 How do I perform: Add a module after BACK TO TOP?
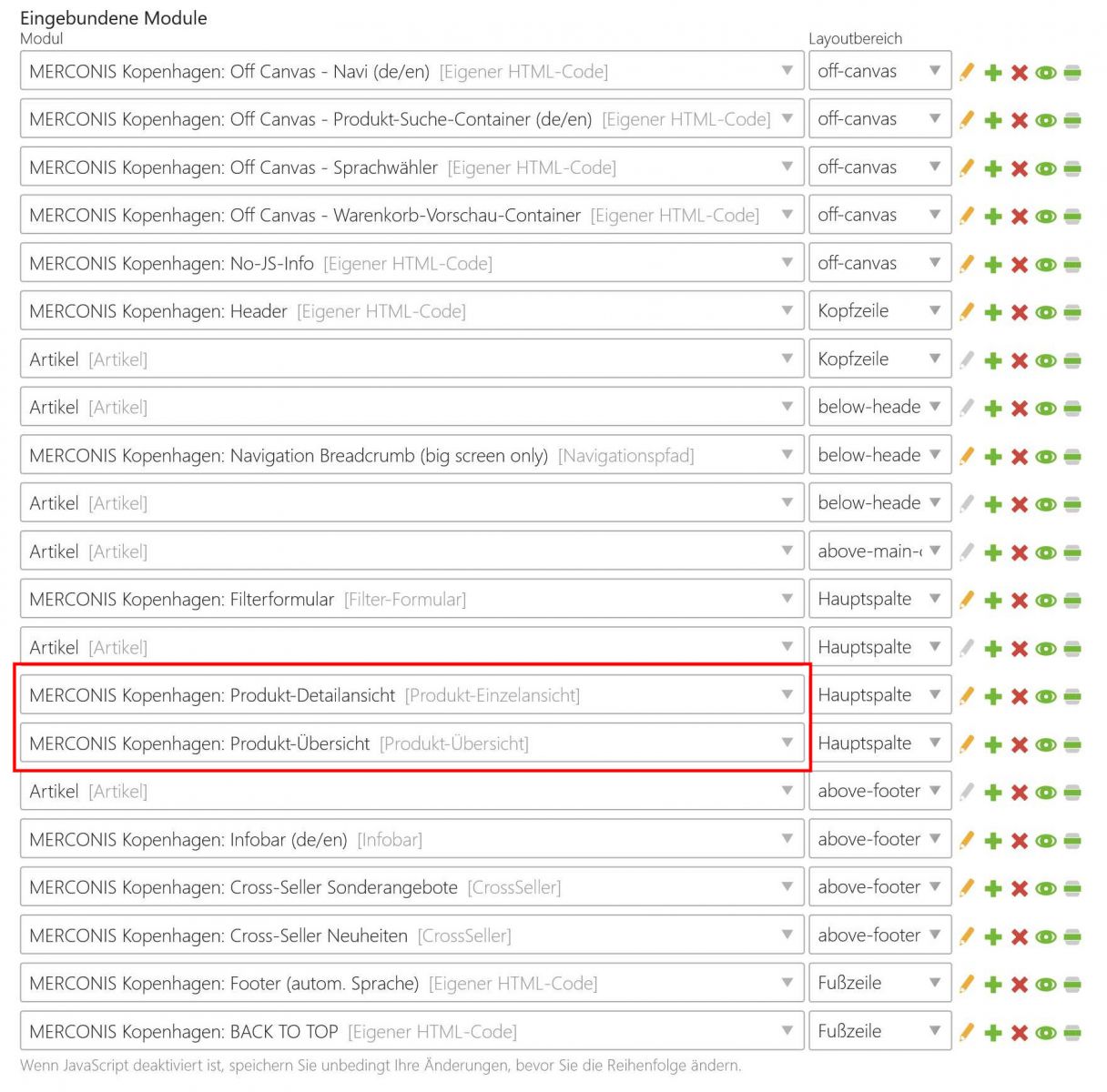pyautogui.click(x=993, y=1033)
